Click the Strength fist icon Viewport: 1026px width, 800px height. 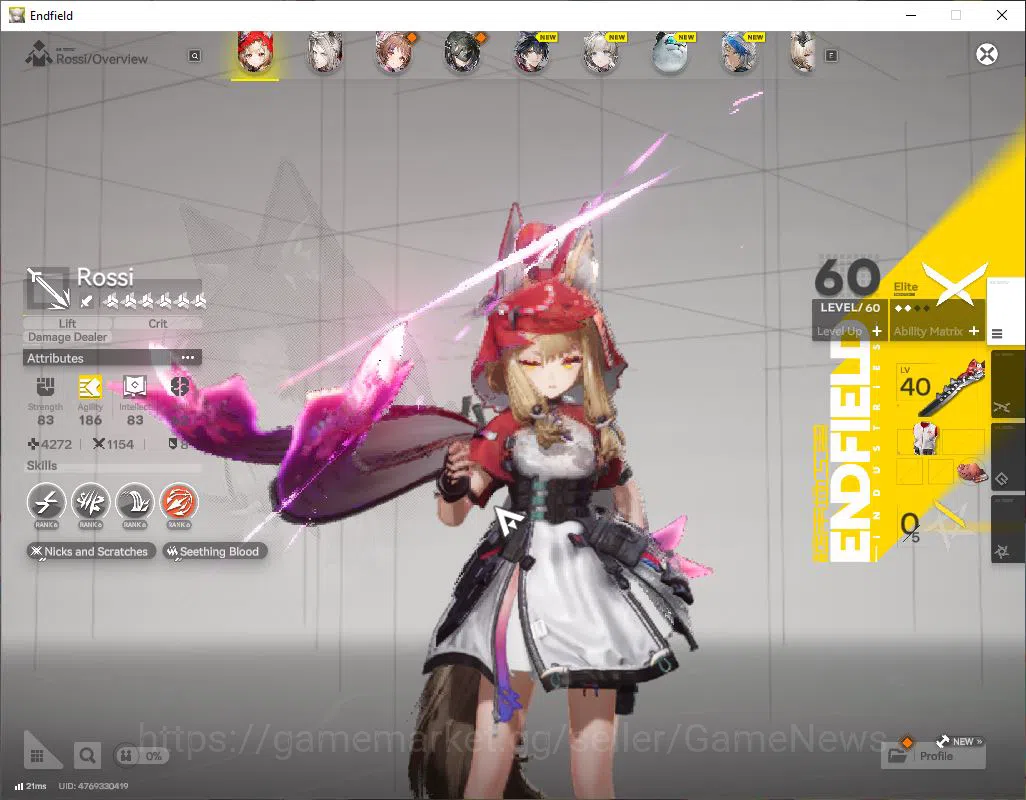pyautogui.click(x=45, y=387)
